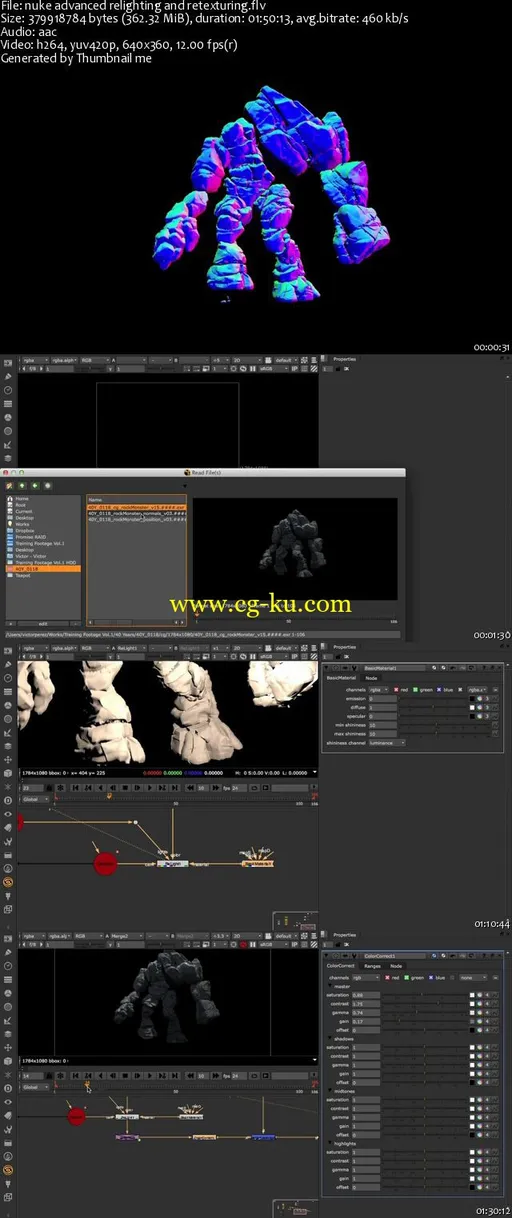Screen dimensions: 512x1218
Task: Select 3D cube toolbar icon in BasicMaterial frame
Action: [9, 772]
